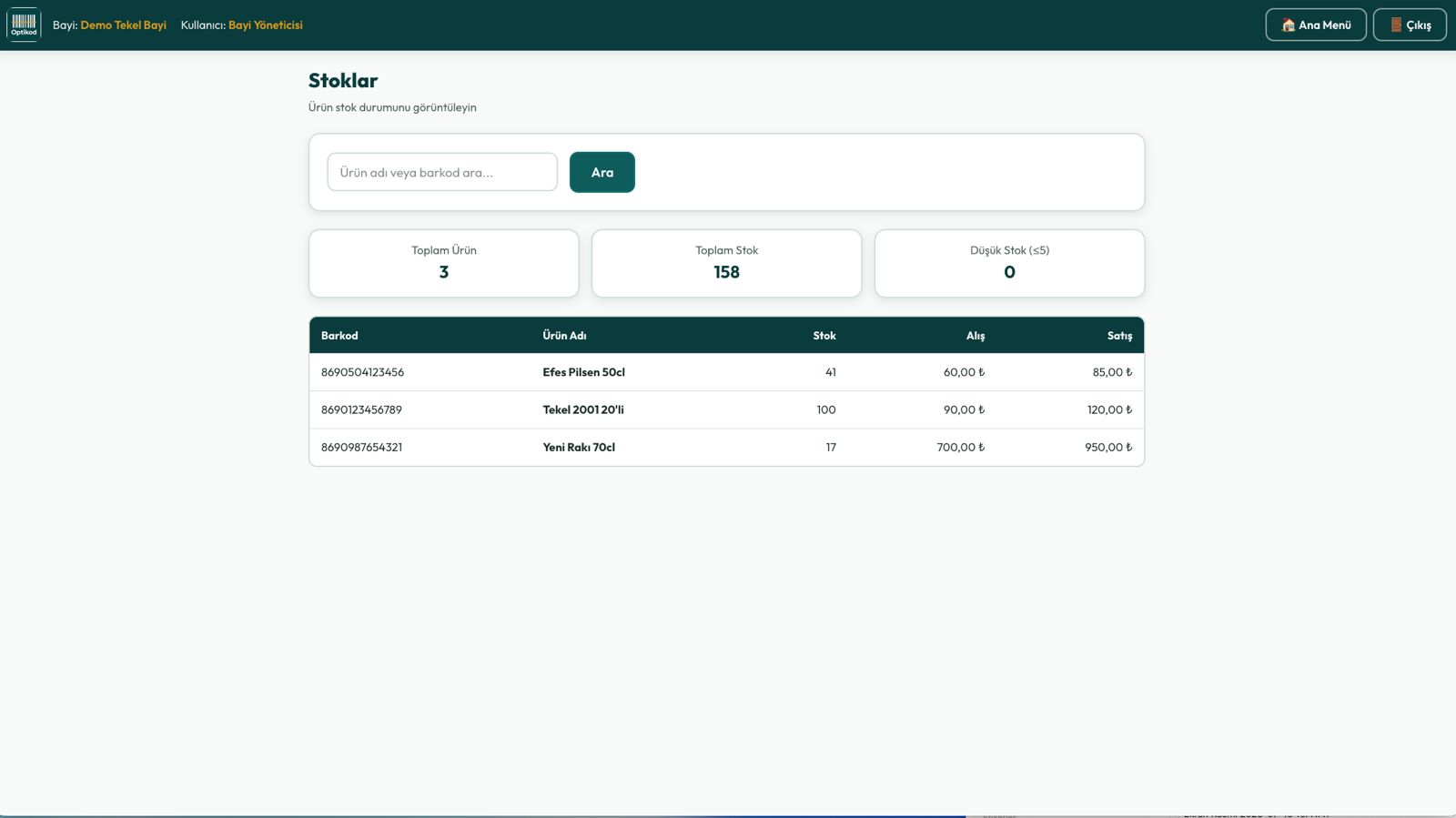Viewport: 1456px width, 818px height.
Task: Click the Bayi Yöneticisi user name
Action: coord(266,25)
